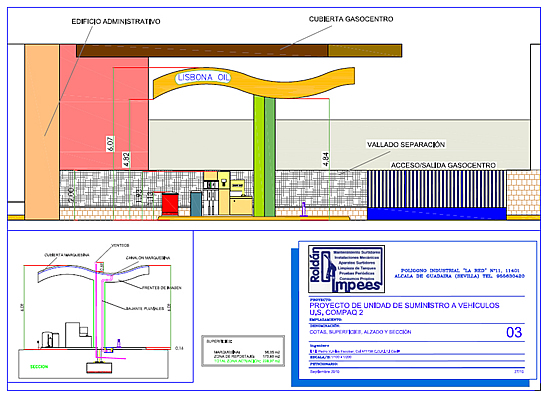
Task: Select the green SECCION label
Action: click(39, 367)
